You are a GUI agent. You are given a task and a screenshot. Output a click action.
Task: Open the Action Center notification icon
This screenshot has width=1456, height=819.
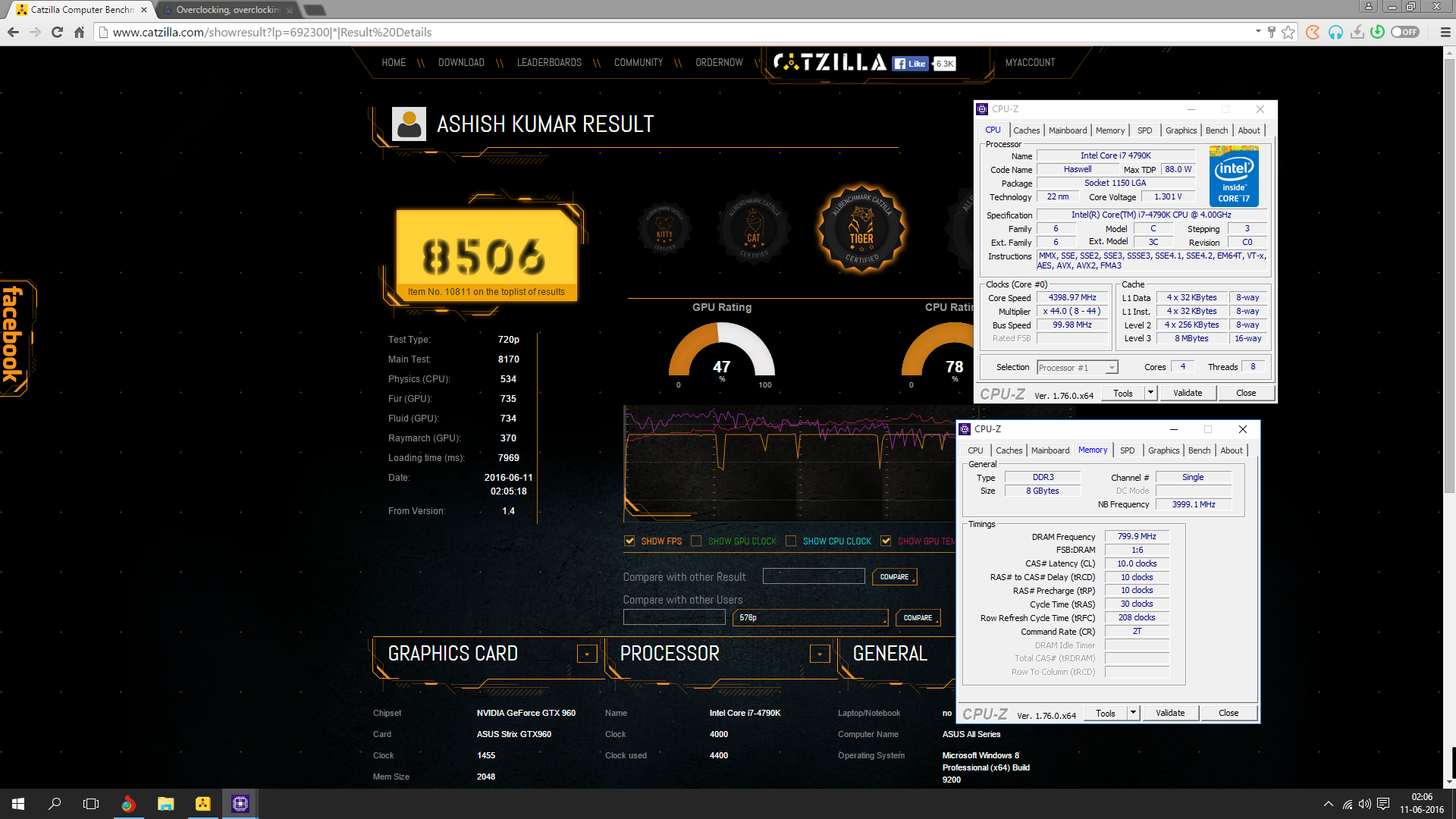coord(1382,804)
